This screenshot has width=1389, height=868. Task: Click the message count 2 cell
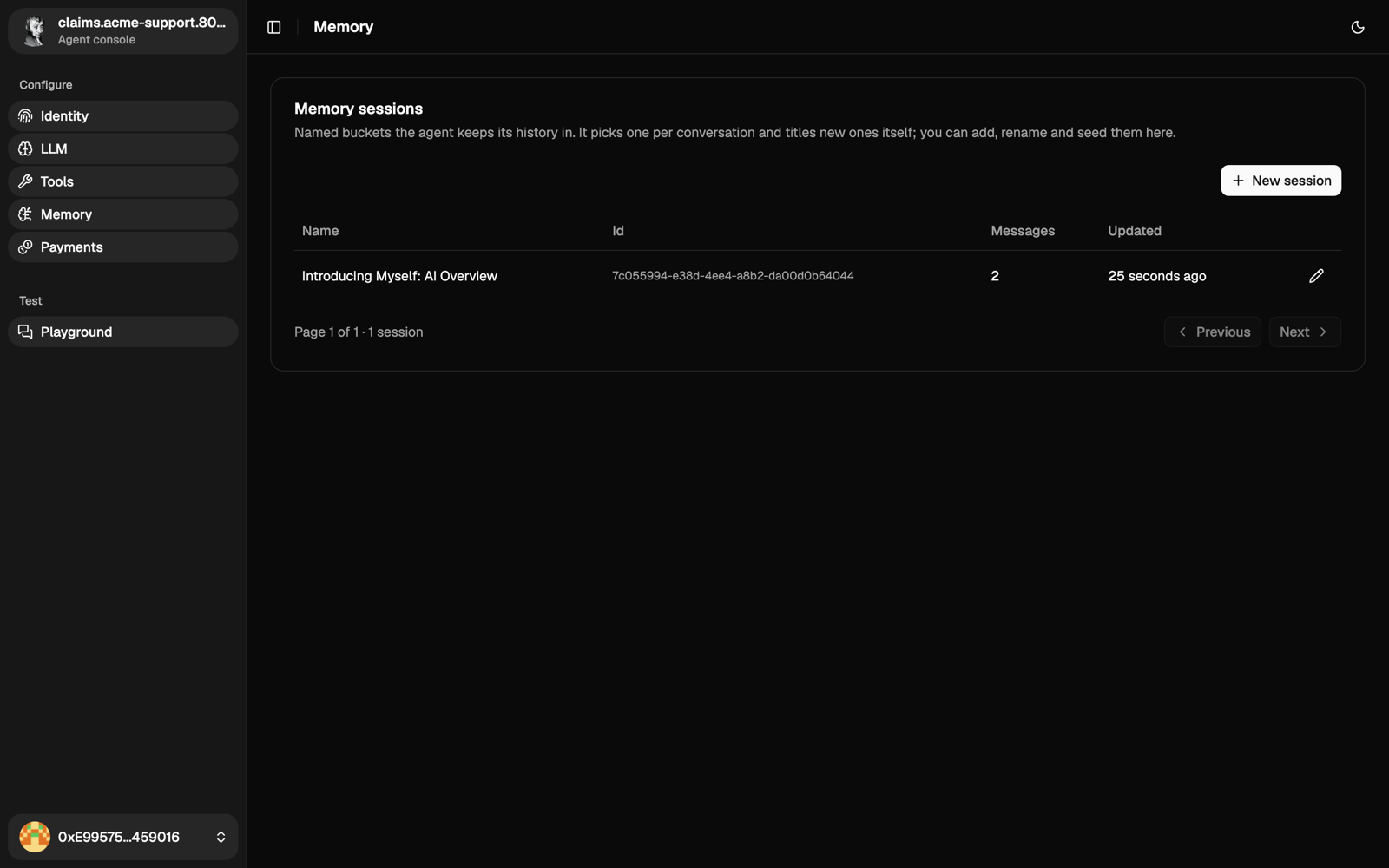(x=995, y=276)
